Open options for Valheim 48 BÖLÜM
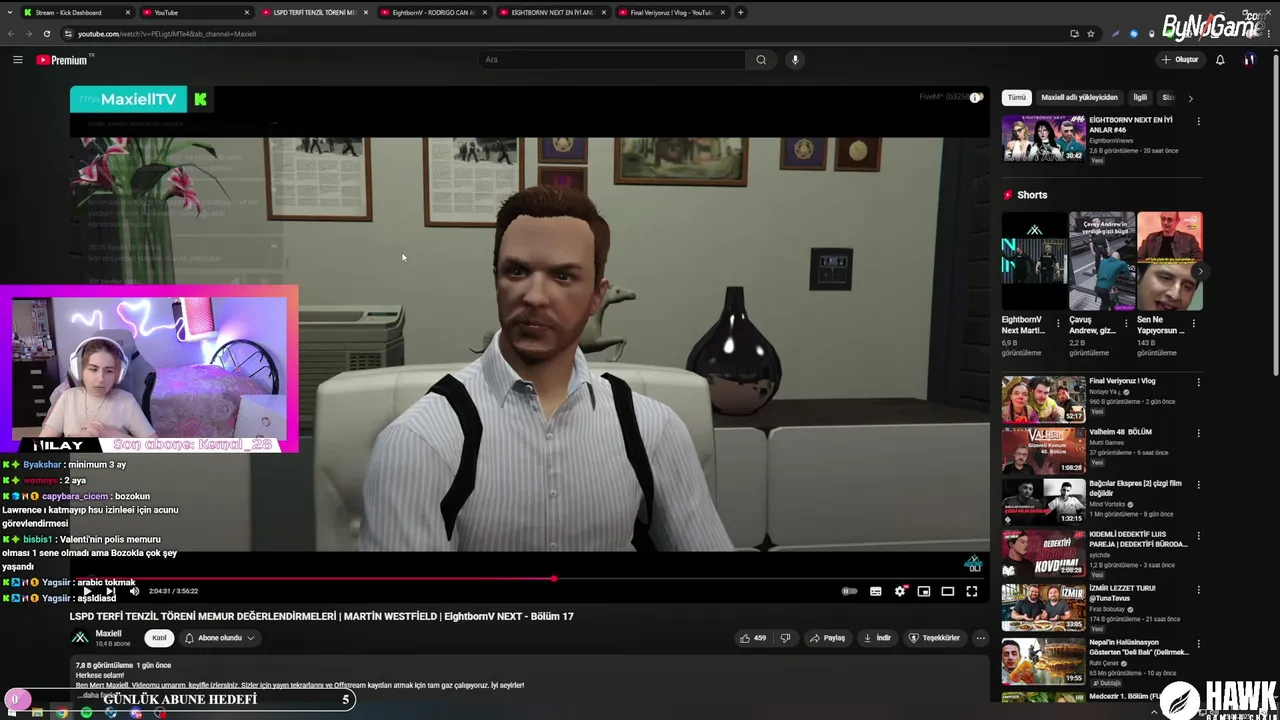The image size is (1280, 720). (x=1198, y=433)
